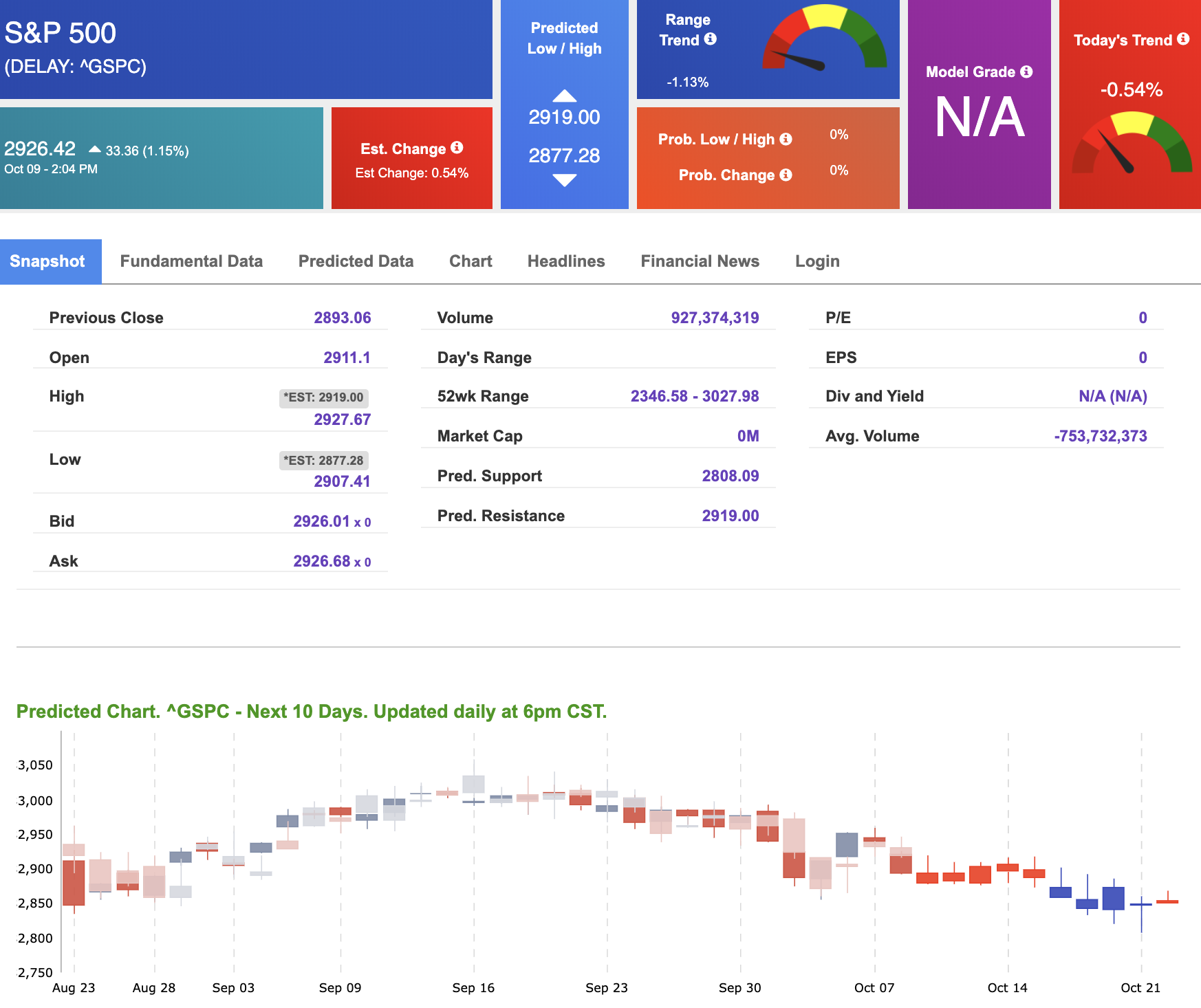1201x1008 pixels.
Task: Click the Model Grade info icon
Action: (1026, 72)
